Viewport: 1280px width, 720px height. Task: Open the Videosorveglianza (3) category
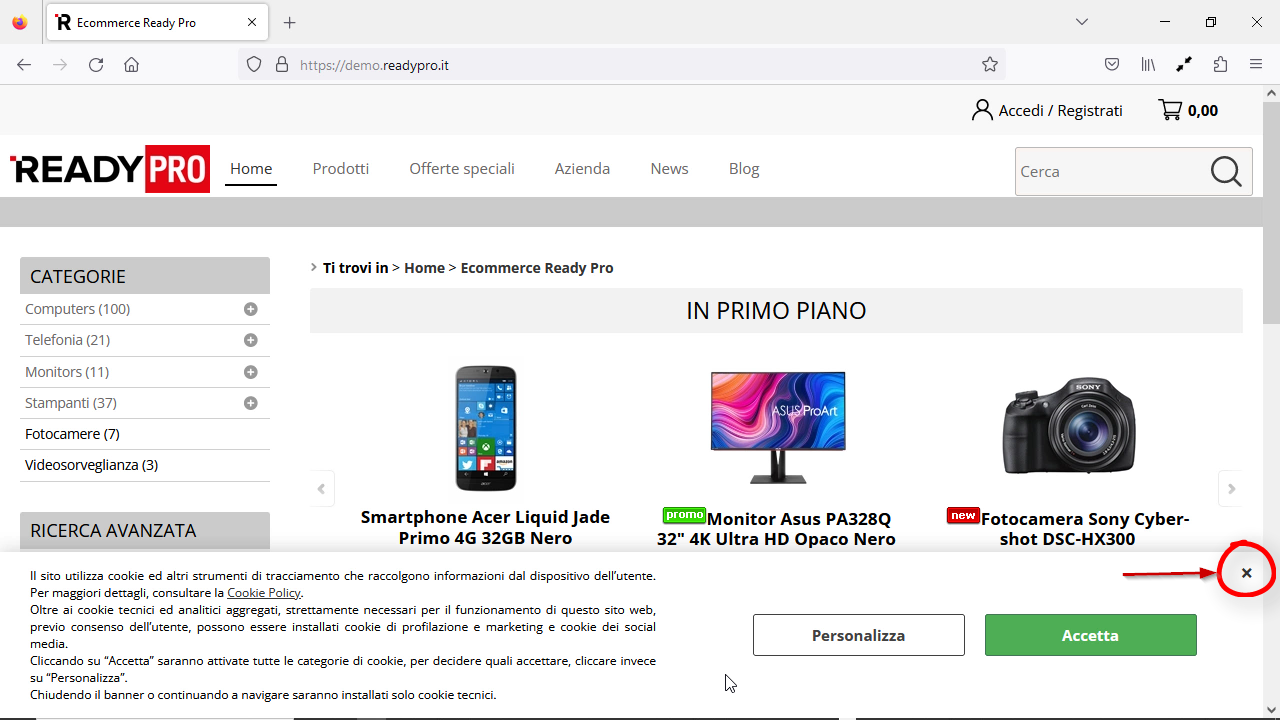[x=91, y=465]
